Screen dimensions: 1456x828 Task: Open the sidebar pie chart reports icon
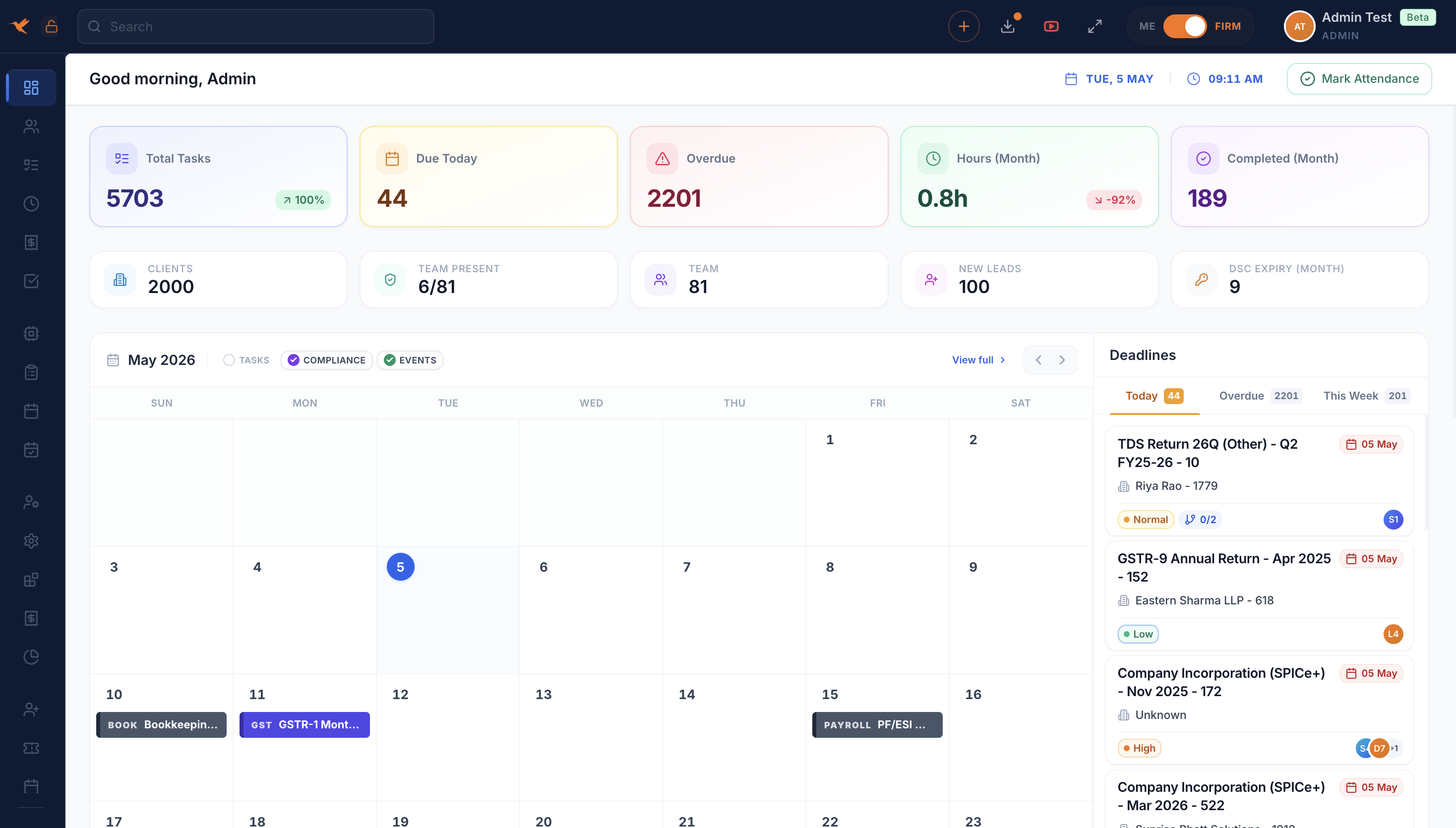pyautogui.click(x=31, y=657)
